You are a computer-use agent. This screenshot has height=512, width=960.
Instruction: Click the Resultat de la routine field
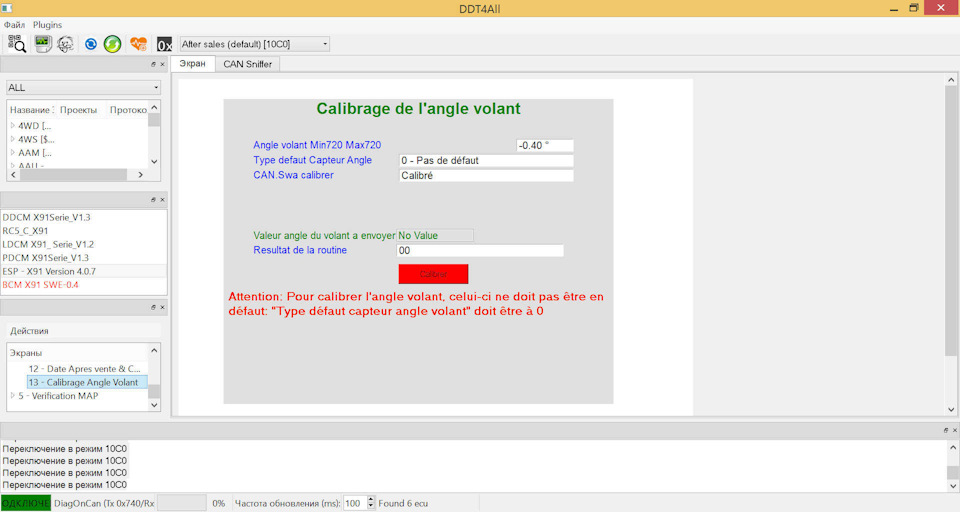coord(480,250)
